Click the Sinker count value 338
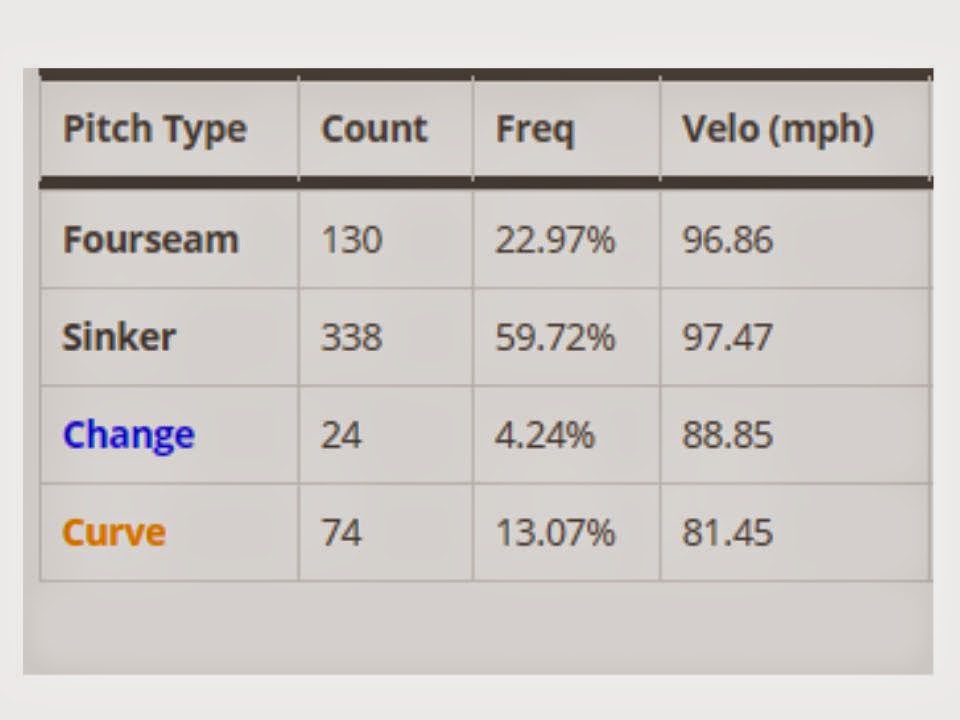This screenshot has width=960, height=720. [352, 337]
